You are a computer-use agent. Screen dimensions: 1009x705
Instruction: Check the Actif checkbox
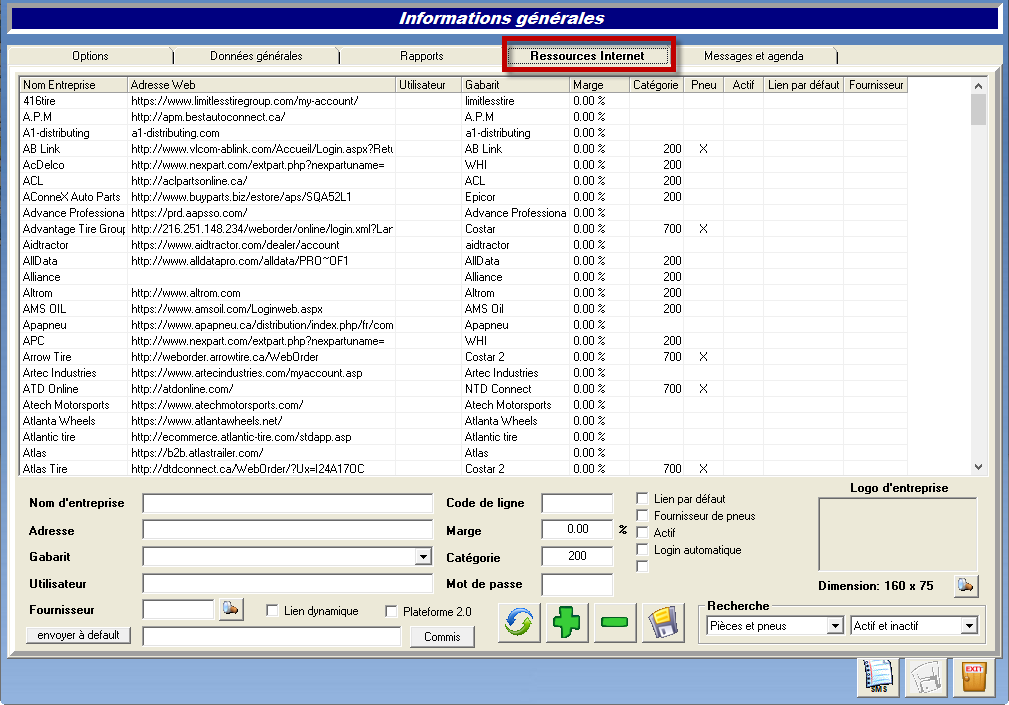click(x=642, y=533)
